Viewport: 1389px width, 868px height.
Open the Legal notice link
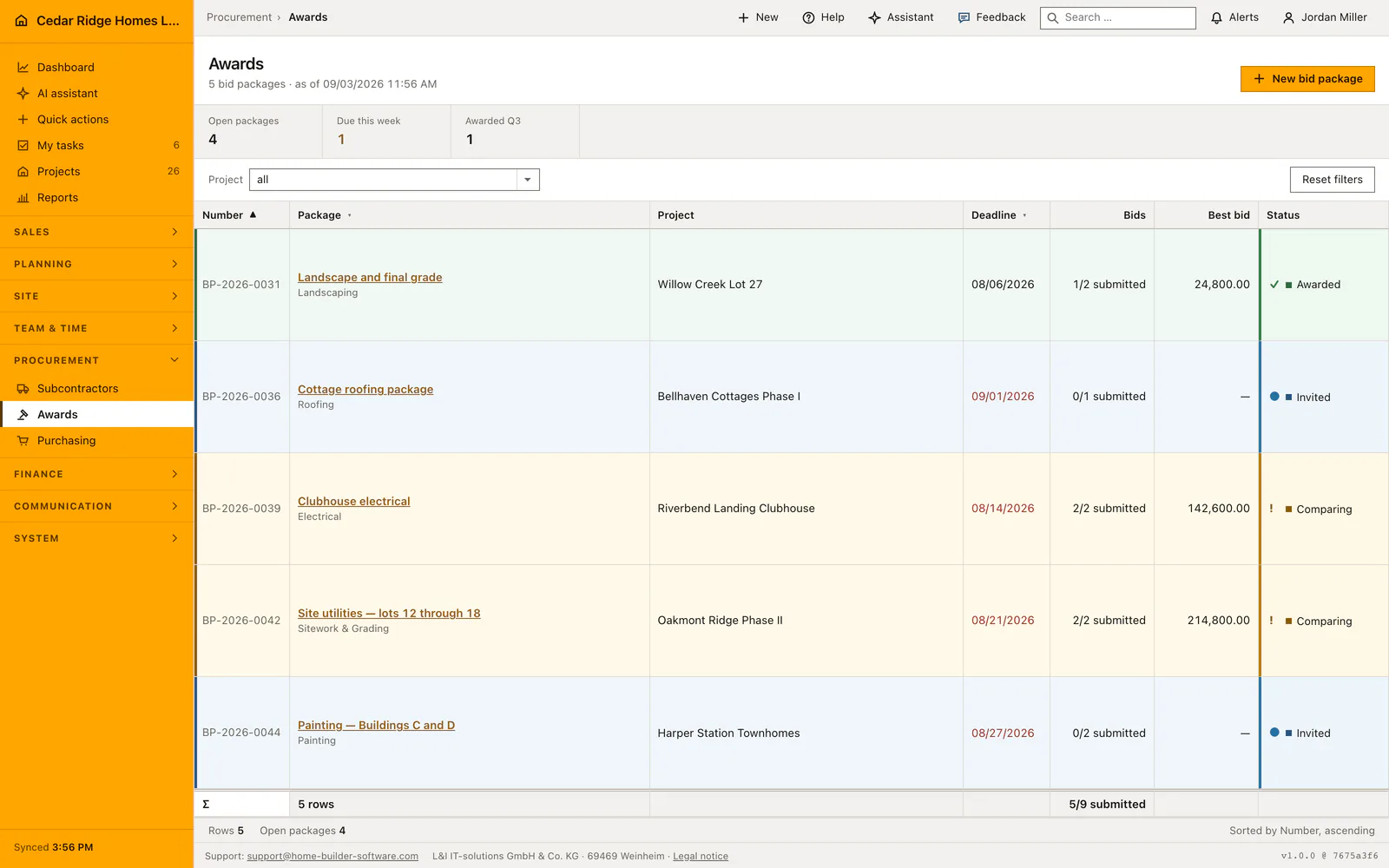(x=701, y=857)
